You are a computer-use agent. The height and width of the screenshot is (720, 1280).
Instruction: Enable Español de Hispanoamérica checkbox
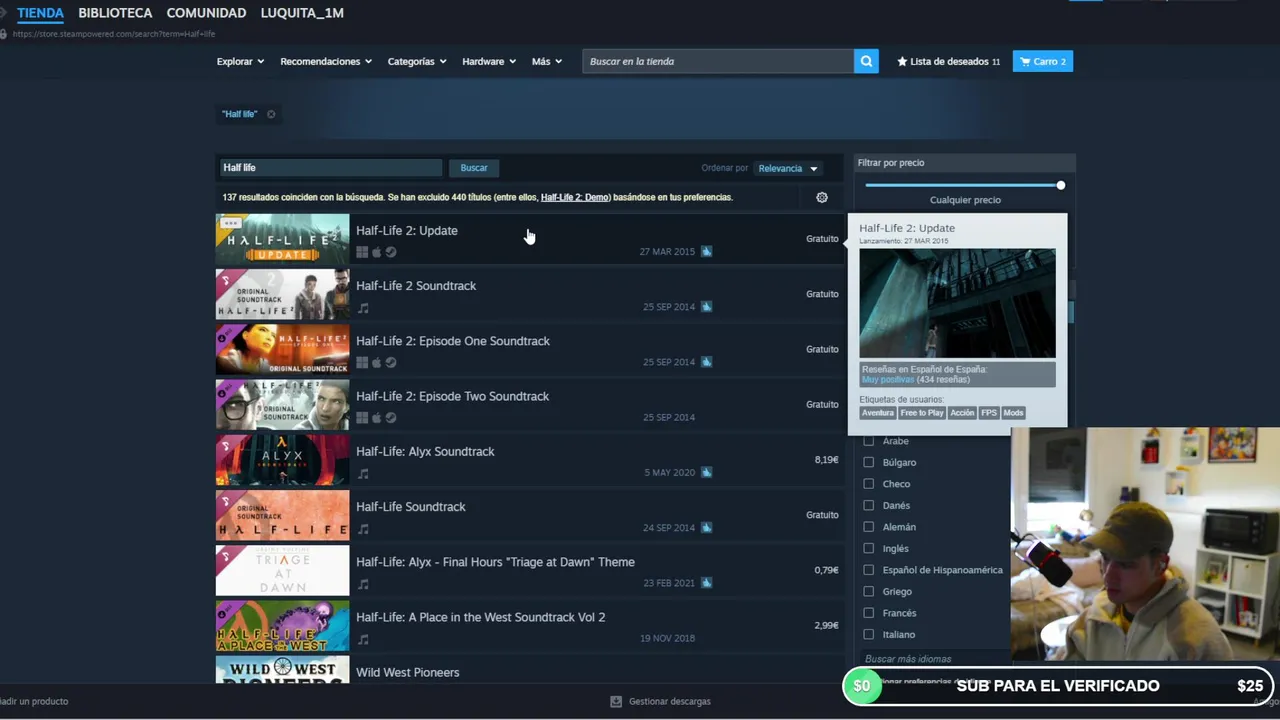point(868,570)
